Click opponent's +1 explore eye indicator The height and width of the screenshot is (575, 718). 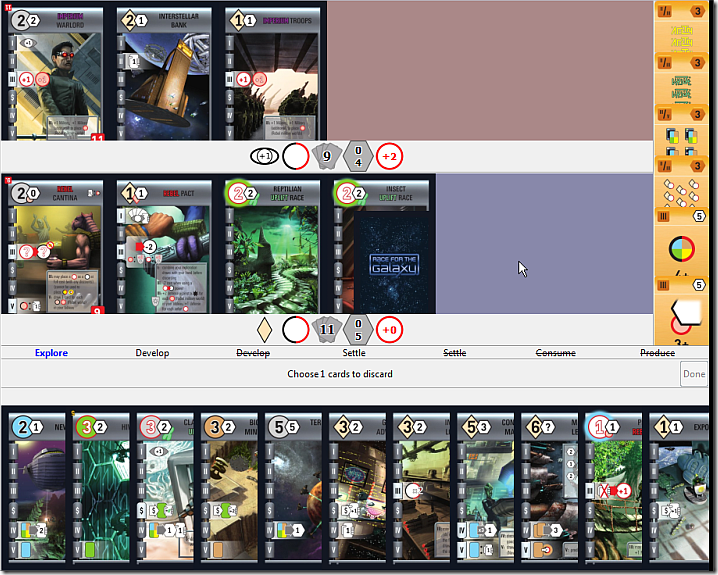coord(264,157)
